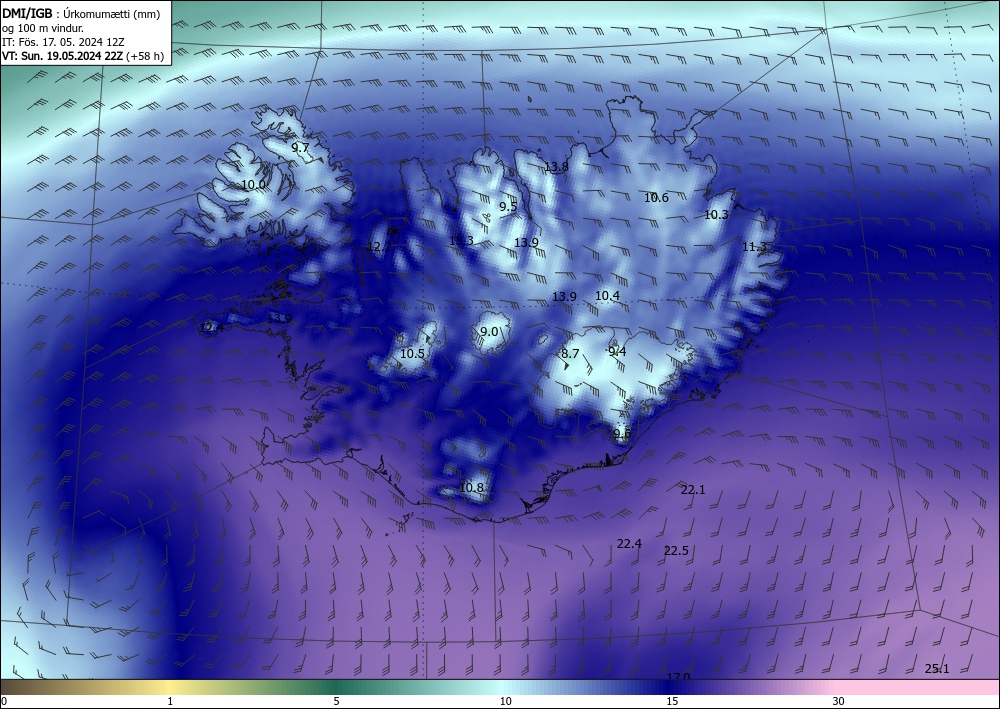Click the 10.0 precipitable water value
Screen dimensions: 1000x709
click(x=253, y=184)
